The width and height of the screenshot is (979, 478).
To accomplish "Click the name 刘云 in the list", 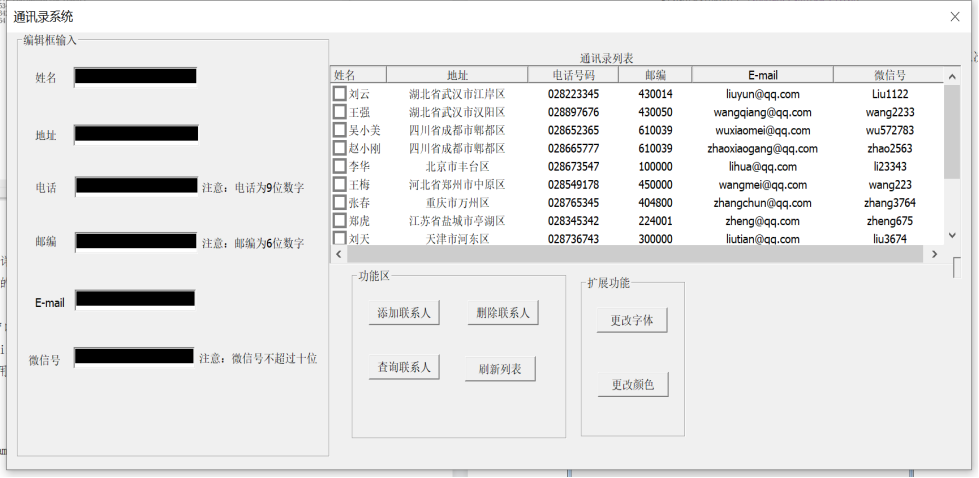I will coord(359,94).
